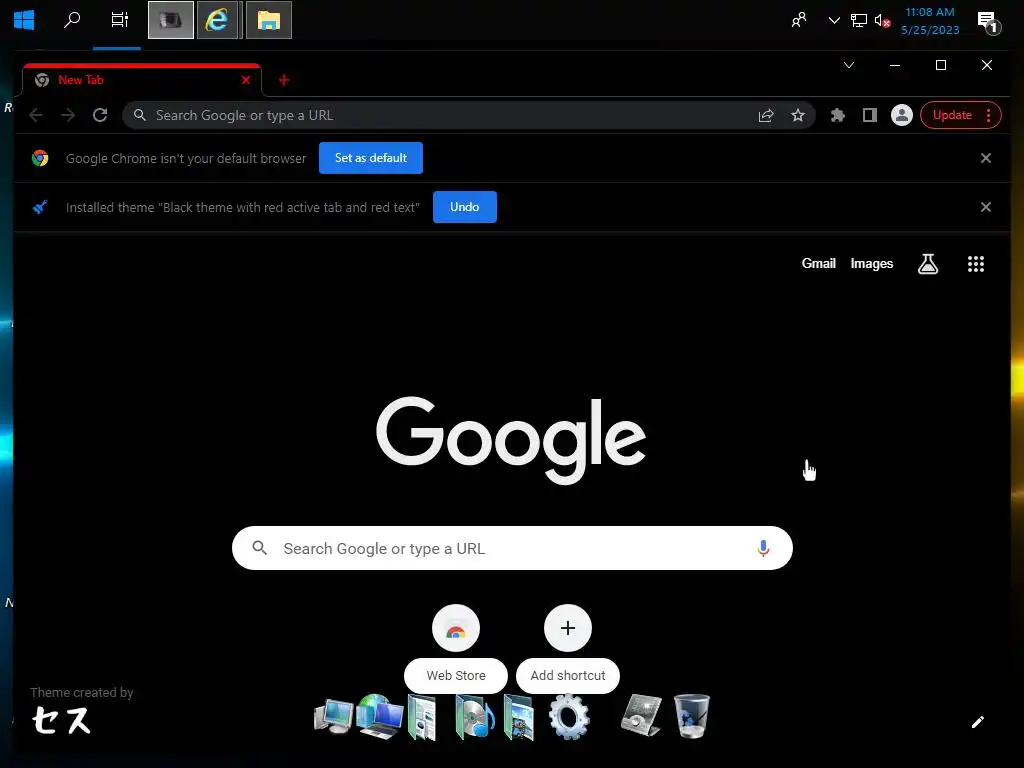The width and height of the screenshot is (1024, 768).
Task: Open the network icon in system tray
Action: point(859,20)
